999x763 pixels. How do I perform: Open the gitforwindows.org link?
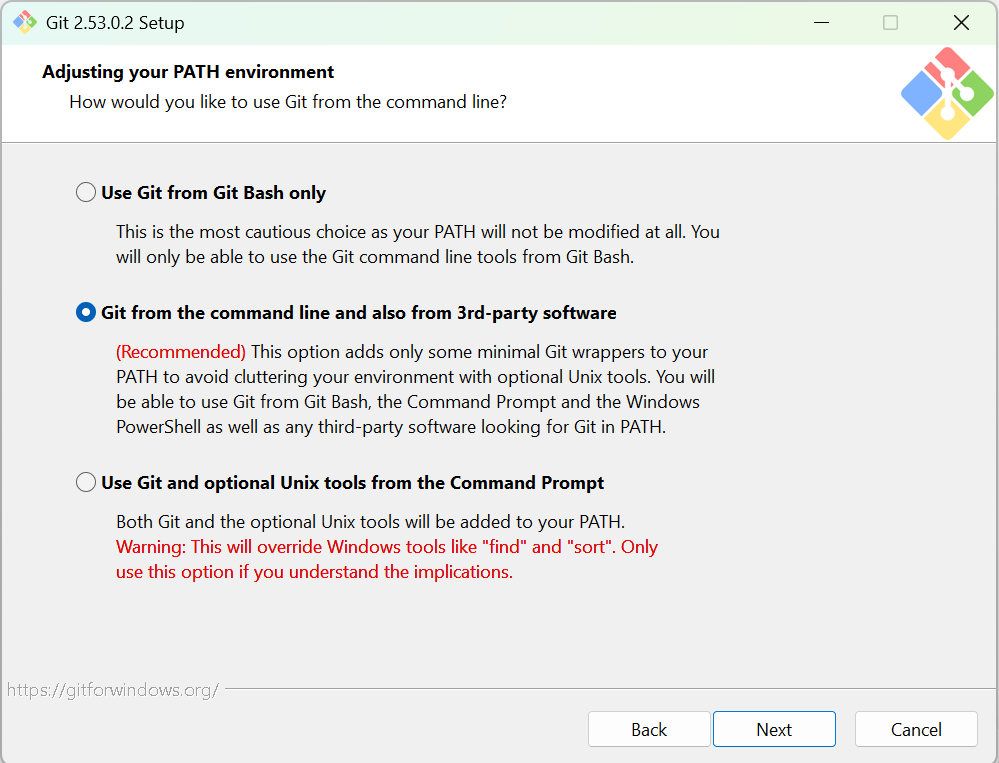[112, 690]
